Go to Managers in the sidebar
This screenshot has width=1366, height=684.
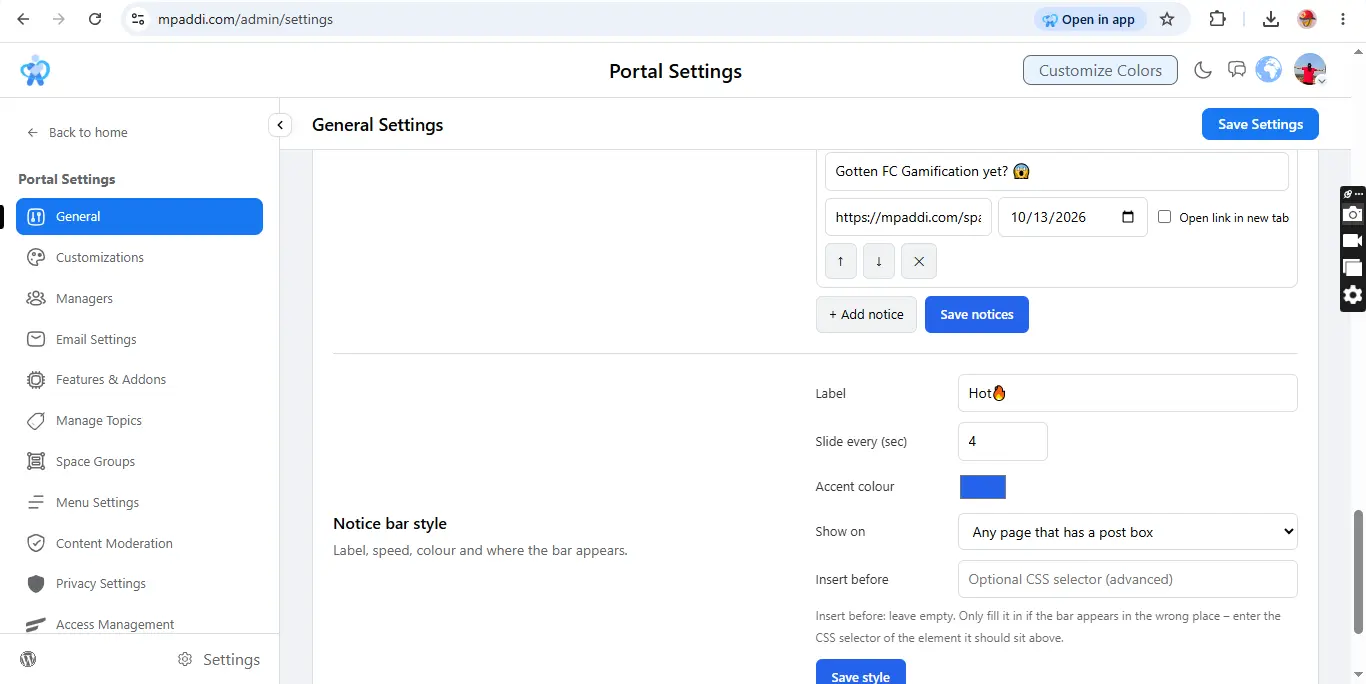pyautogui.click(x=139, y=298)
